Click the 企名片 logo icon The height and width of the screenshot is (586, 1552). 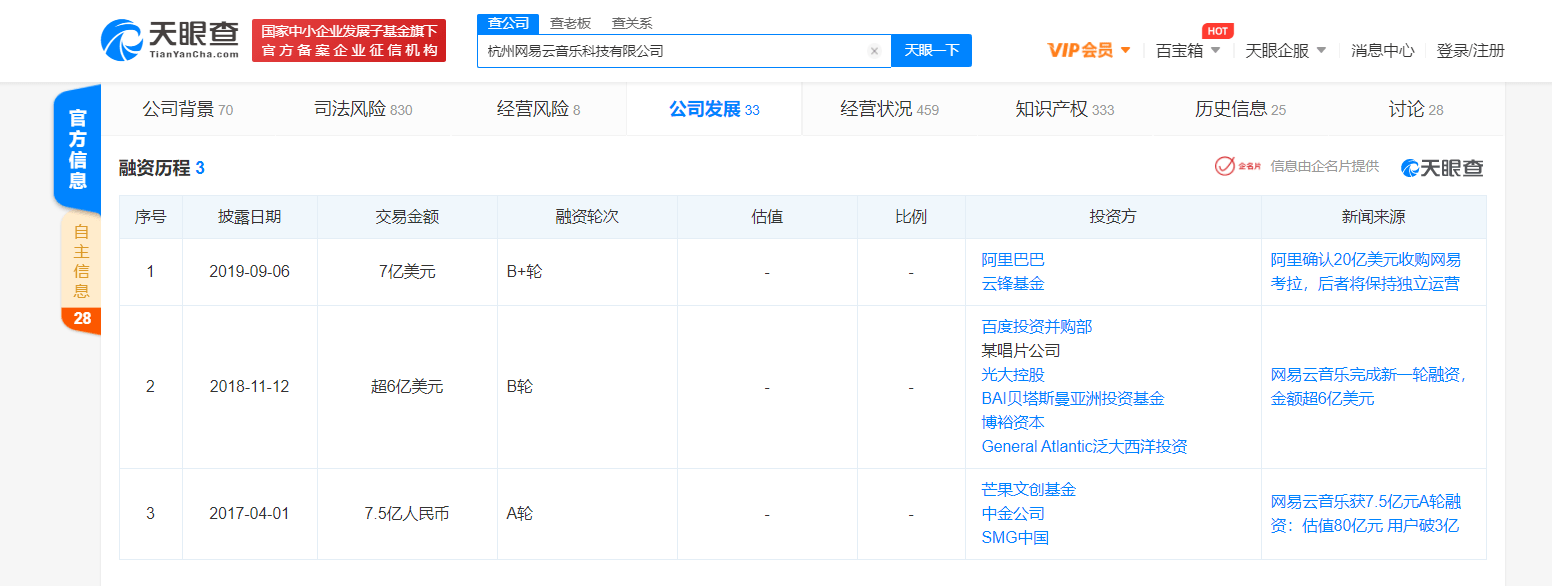[x=1238, y=167]
